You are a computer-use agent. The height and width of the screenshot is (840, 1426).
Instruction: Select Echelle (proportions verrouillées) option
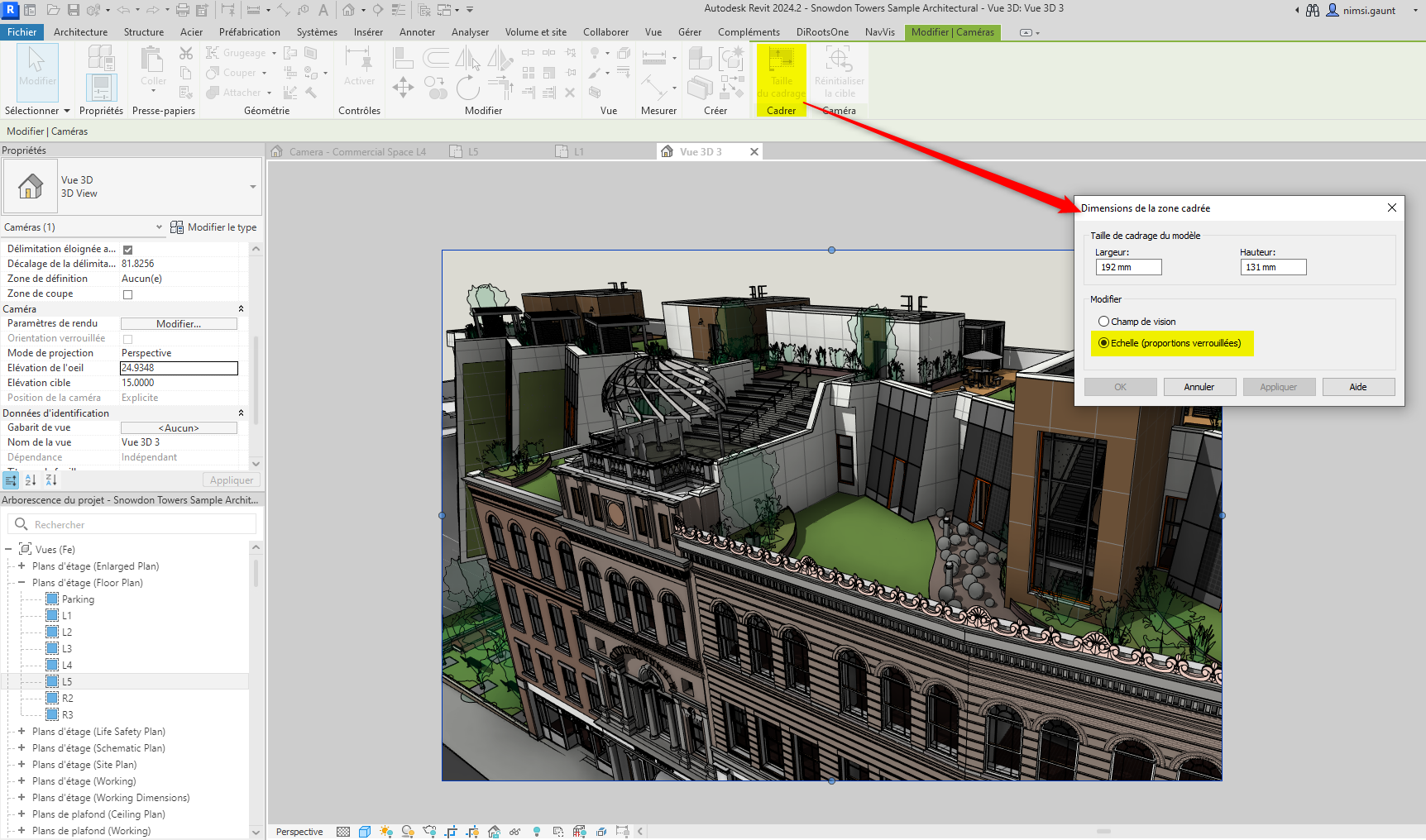click(x=1103, y=343)
